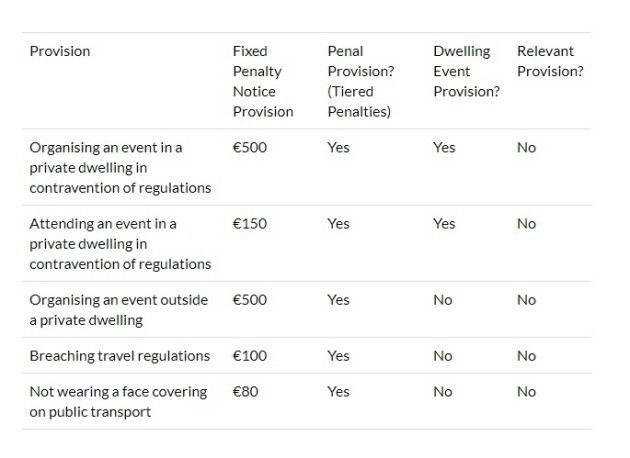Click the Fixed Penalty Notice Provision header

point(263,82)
